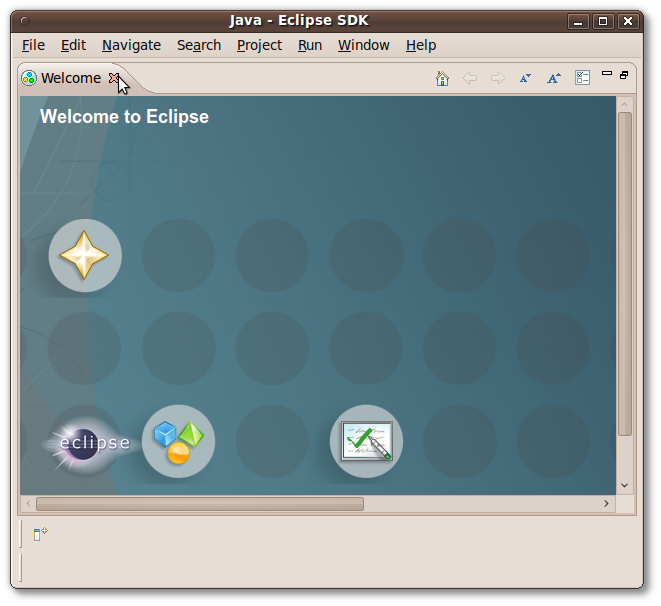Click the scroll down arrow

click(625, 485)
